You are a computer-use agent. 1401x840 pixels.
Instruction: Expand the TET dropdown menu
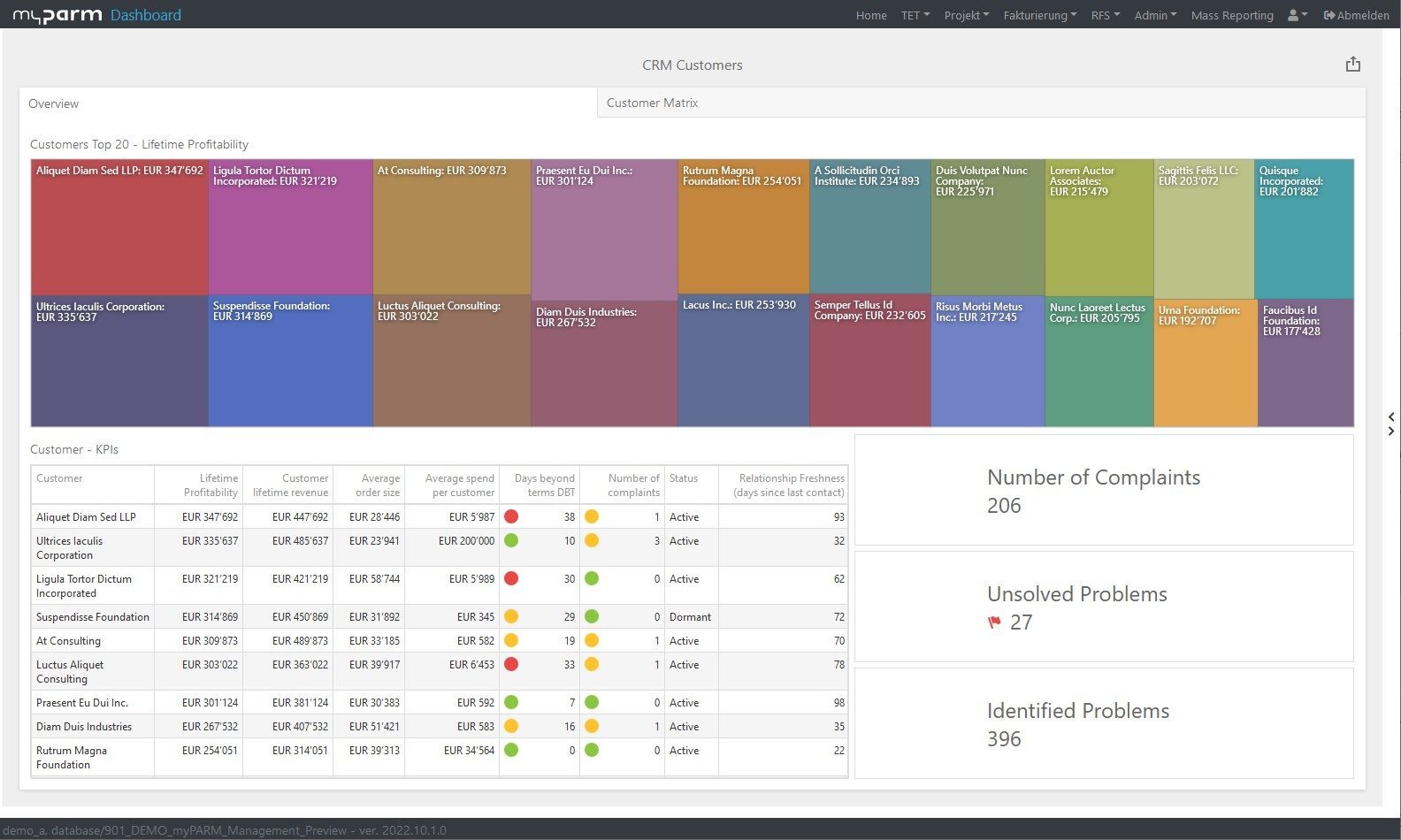pyautogui.click(x=915, y=15)
